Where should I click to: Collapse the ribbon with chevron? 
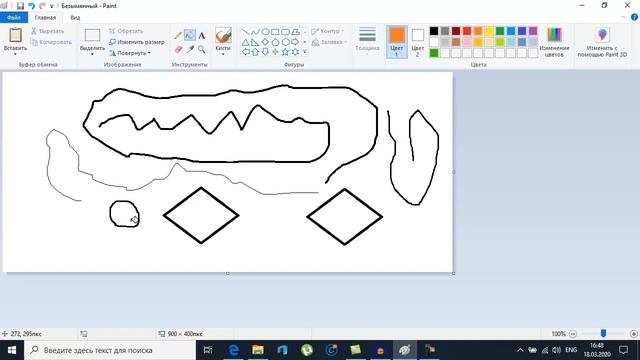[x=623, y=17]
